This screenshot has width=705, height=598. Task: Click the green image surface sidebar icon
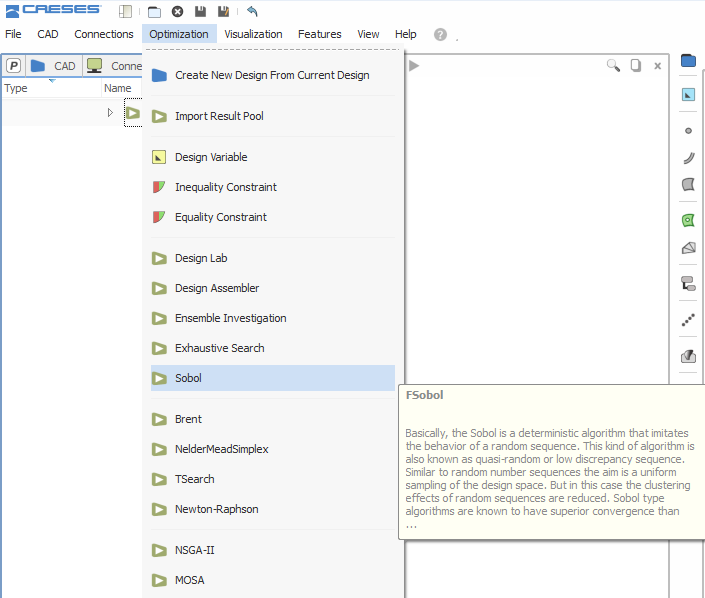tap(688, 220)
